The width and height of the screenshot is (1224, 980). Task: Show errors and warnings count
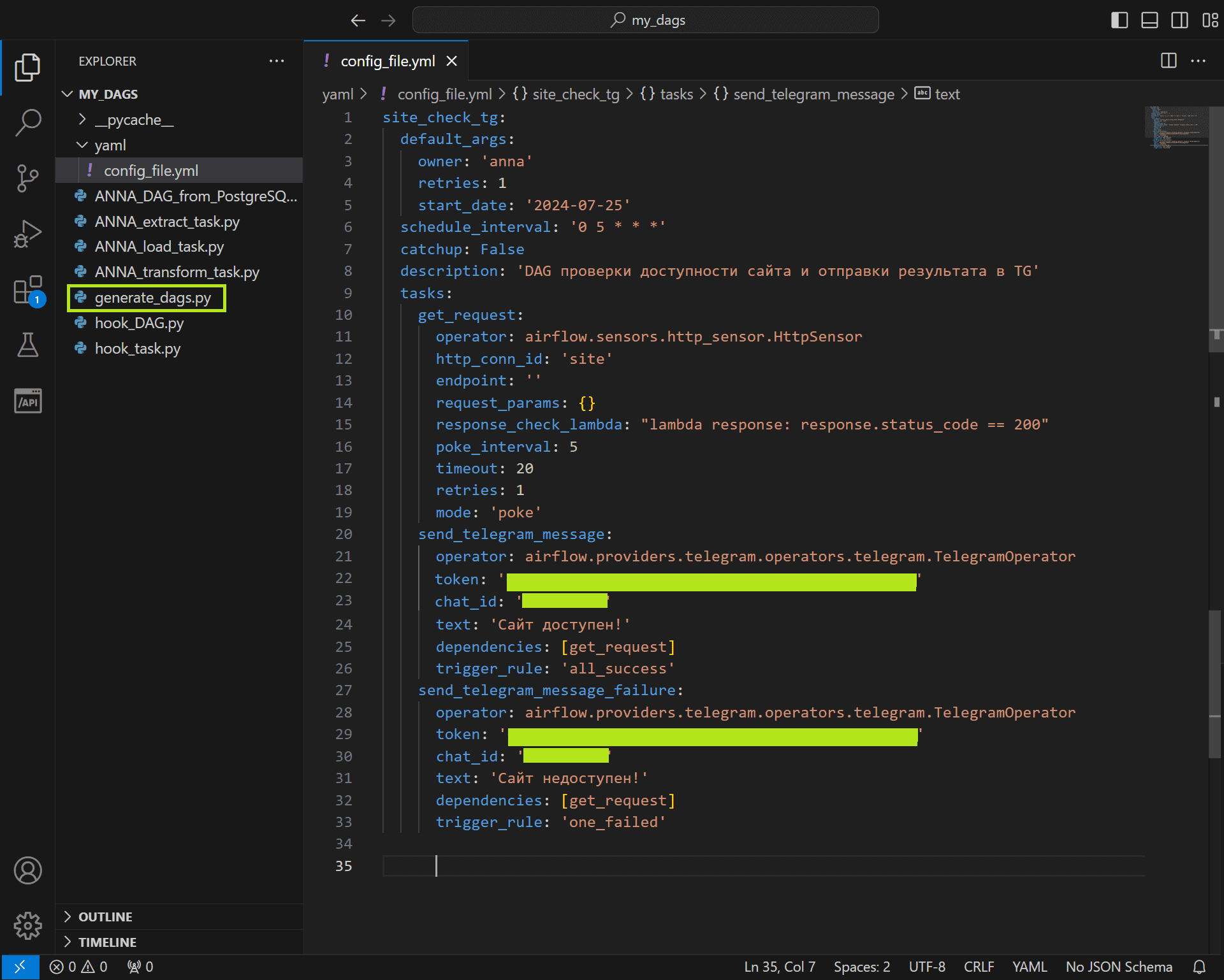pyautogui.click(x=78, y=967)
